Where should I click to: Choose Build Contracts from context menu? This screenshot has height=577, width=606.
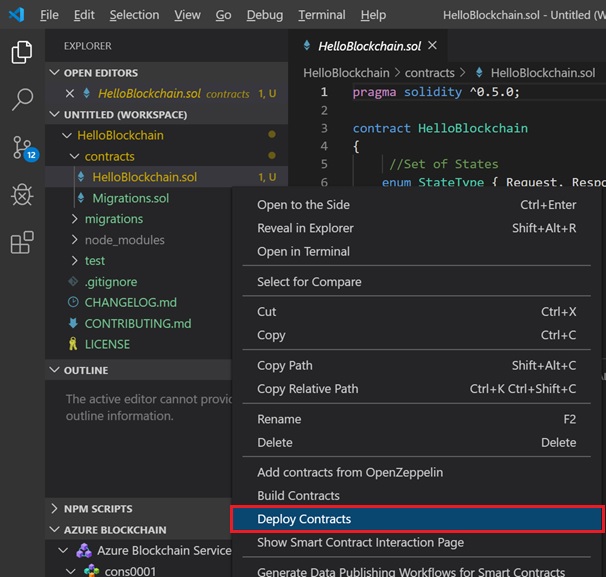pos(417,495)
